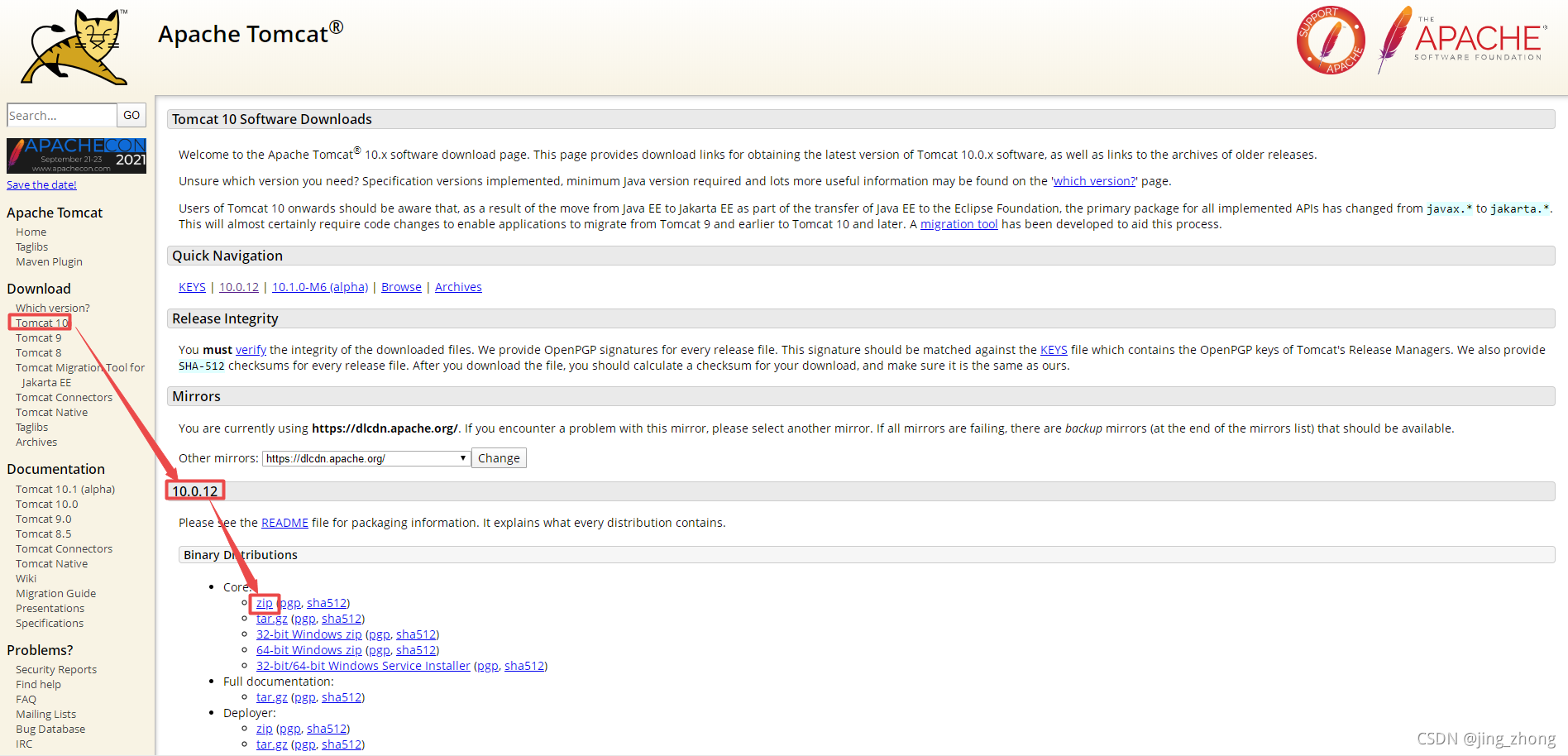Open the Mailing Lists link

(45, 715)
